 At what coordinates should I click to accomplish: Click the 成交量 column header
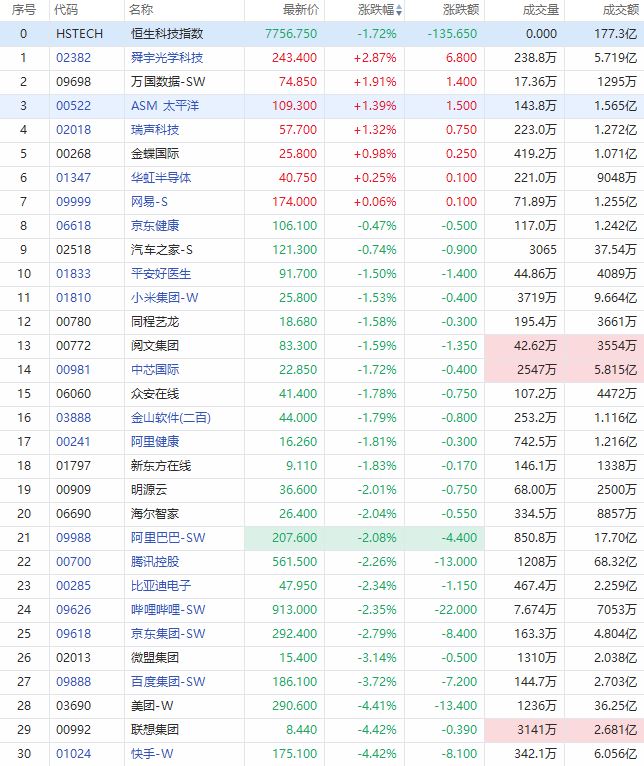540,10
